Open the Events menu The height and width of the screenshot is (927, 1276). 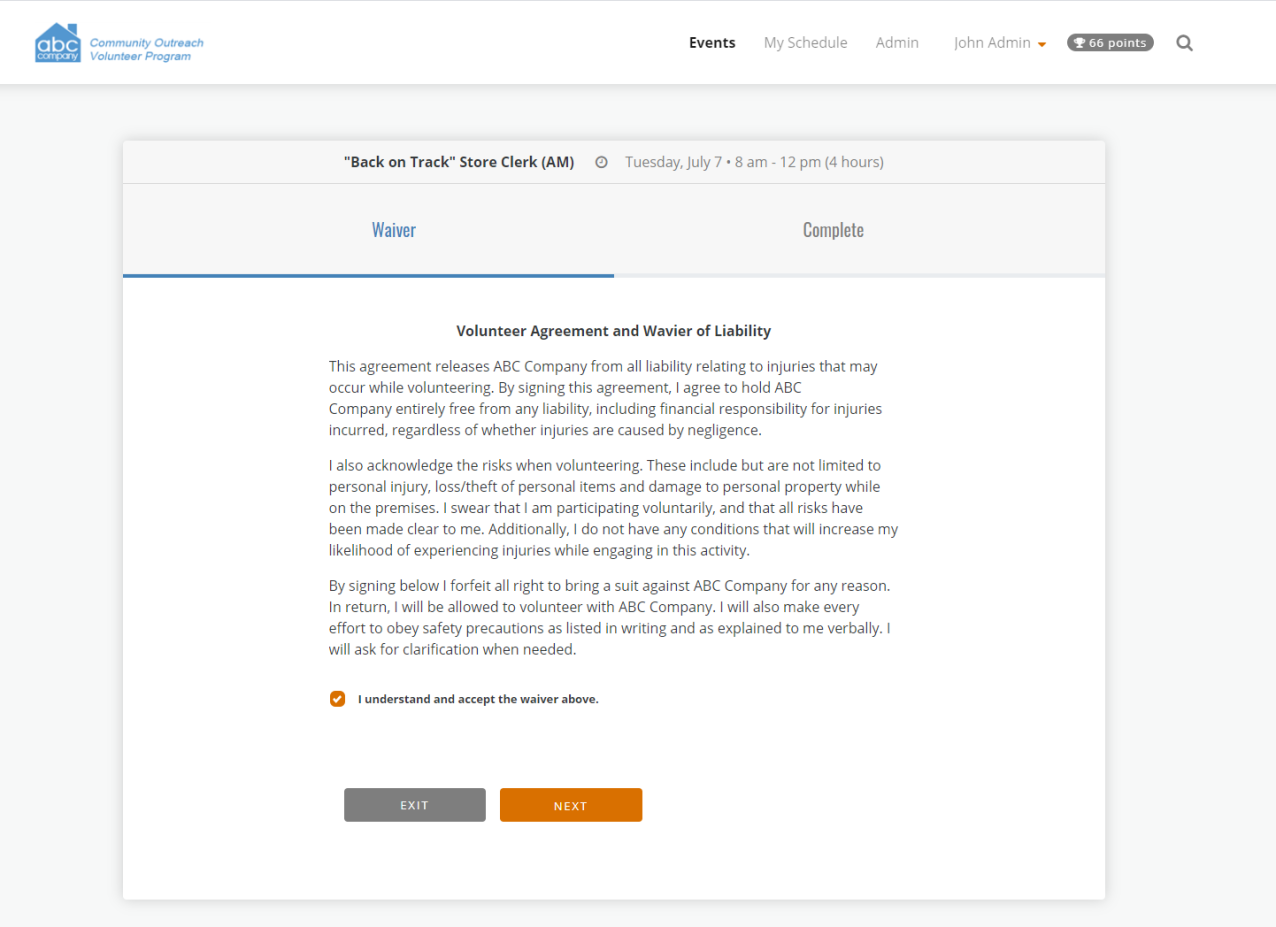[x=711, y=42]
